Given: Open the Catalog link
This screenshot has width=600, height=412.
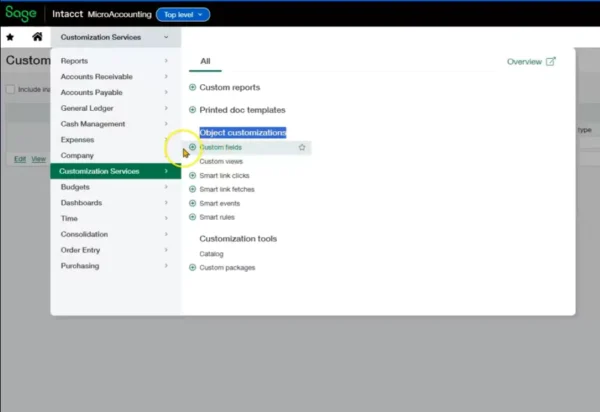Looking at the screenshot, I should click(x=211, y=254).
